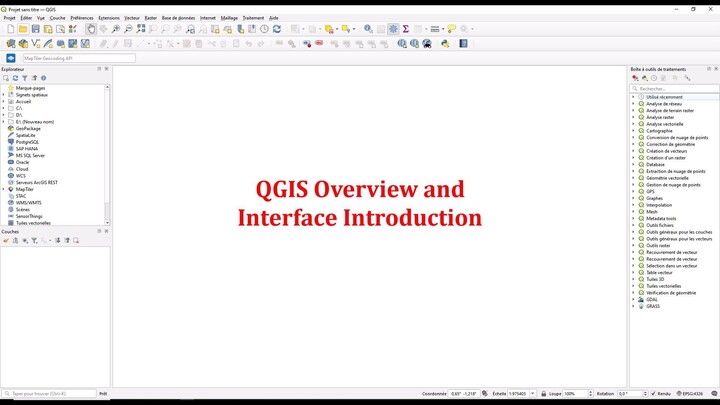
Task: Open the Traitement menu
Action: click(253, 18)
